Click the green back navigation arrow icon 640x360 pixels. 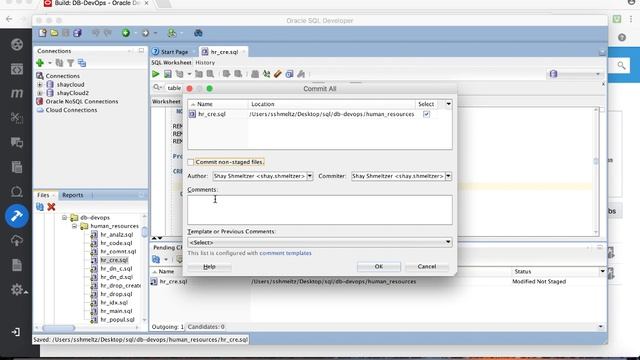pyautogui.click(x=126, y=33)
